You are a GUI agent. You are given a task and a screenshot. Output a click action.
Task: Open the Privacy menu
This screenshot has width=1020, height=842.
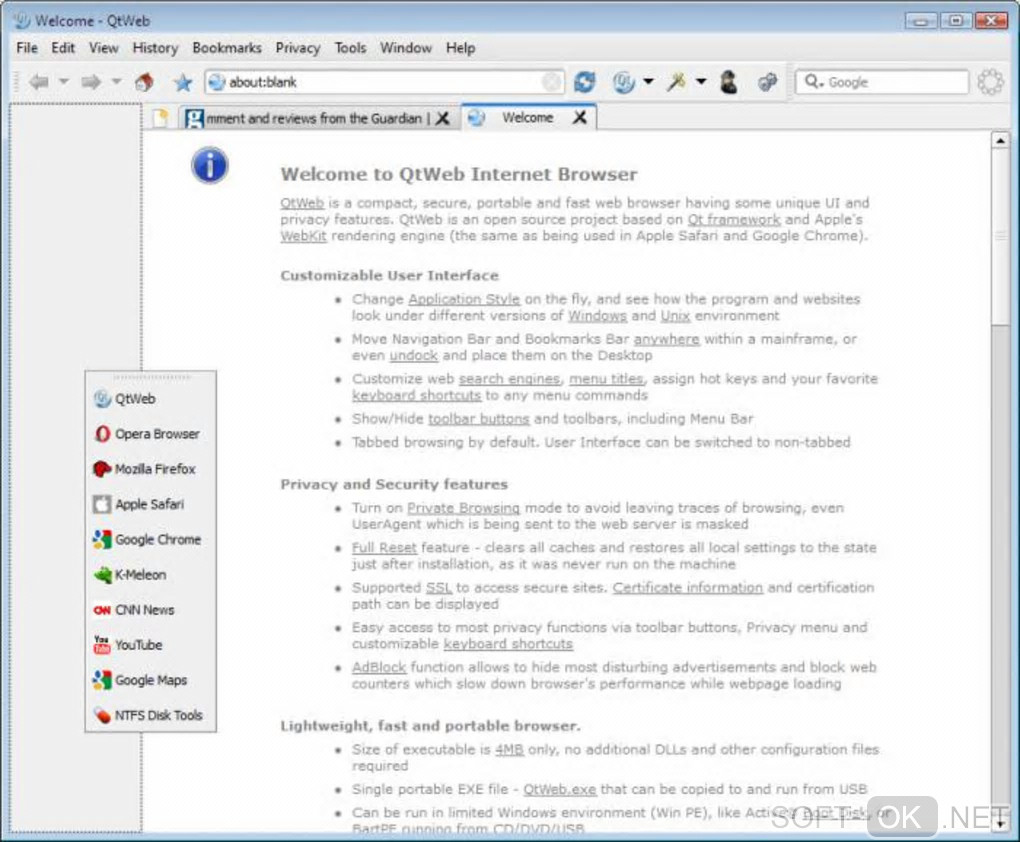[x=298, y=48]
